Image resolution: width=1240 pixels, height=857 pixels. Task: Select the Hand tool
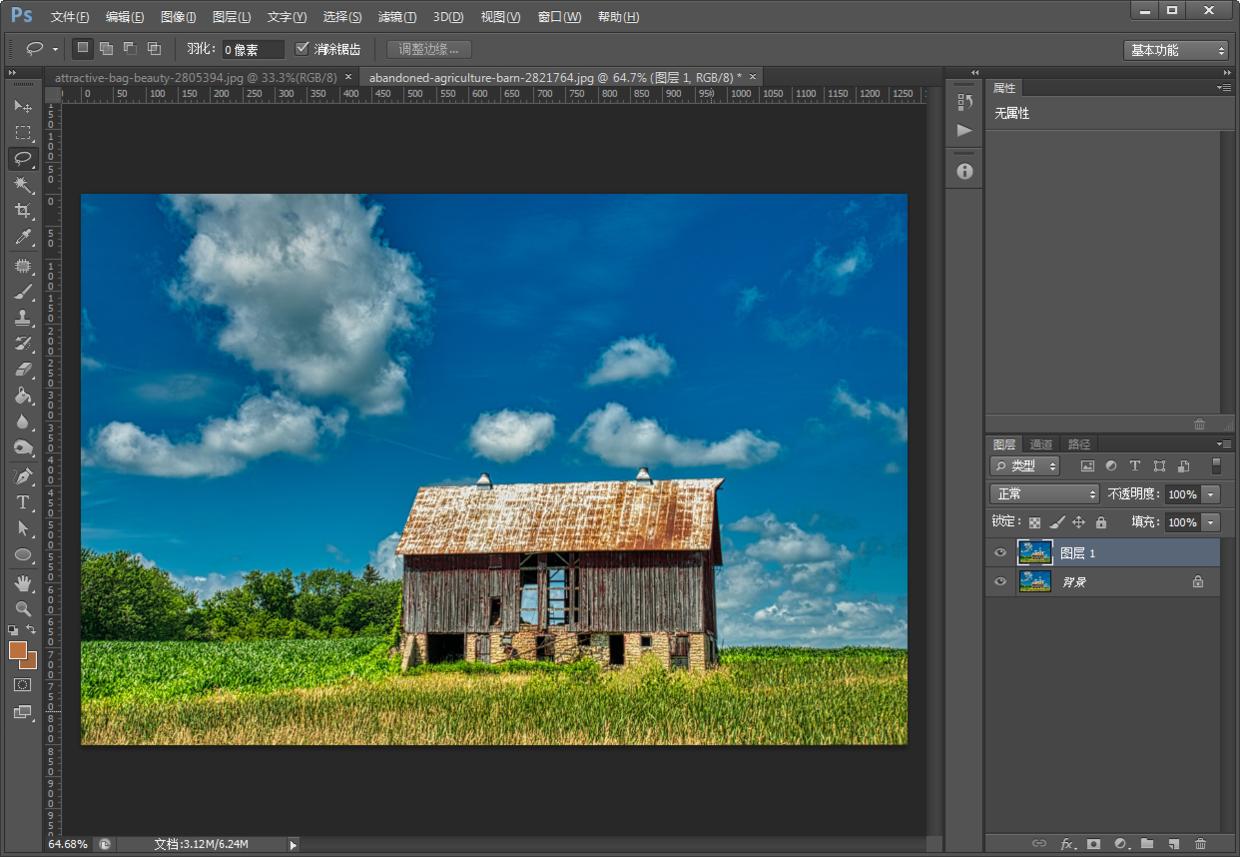22,582
